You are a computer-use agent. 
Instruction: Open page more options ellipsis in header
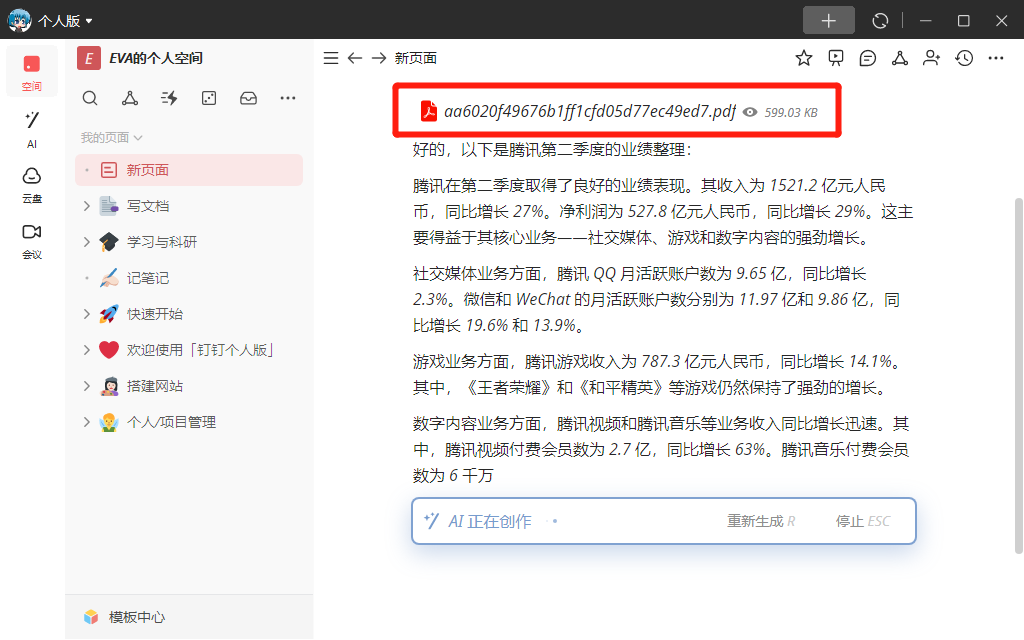(x=996, y=58)
